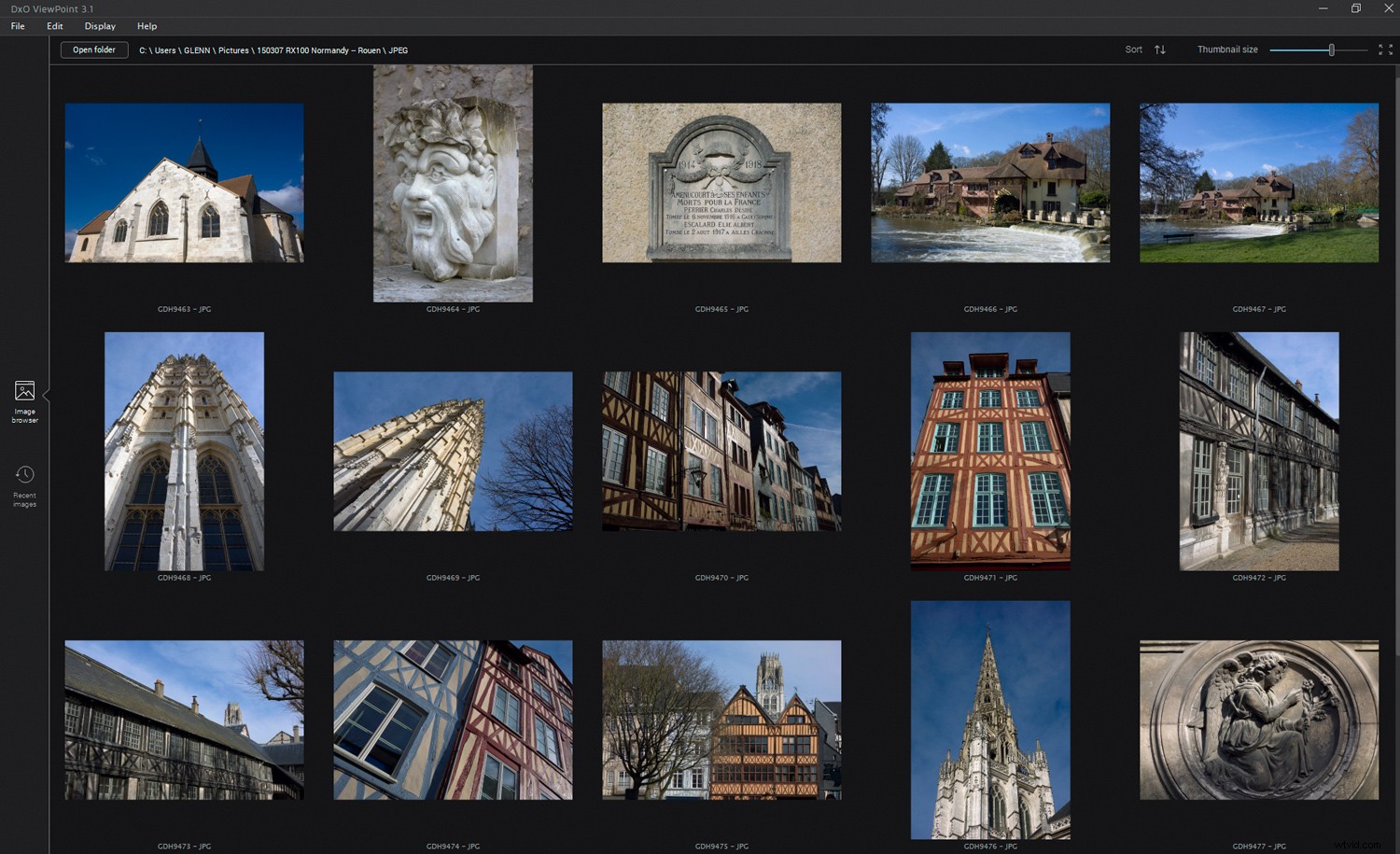Screen dimensions: 1400x854
Task: Select the riverside mill image GDH9466
Action: (989, 182)
